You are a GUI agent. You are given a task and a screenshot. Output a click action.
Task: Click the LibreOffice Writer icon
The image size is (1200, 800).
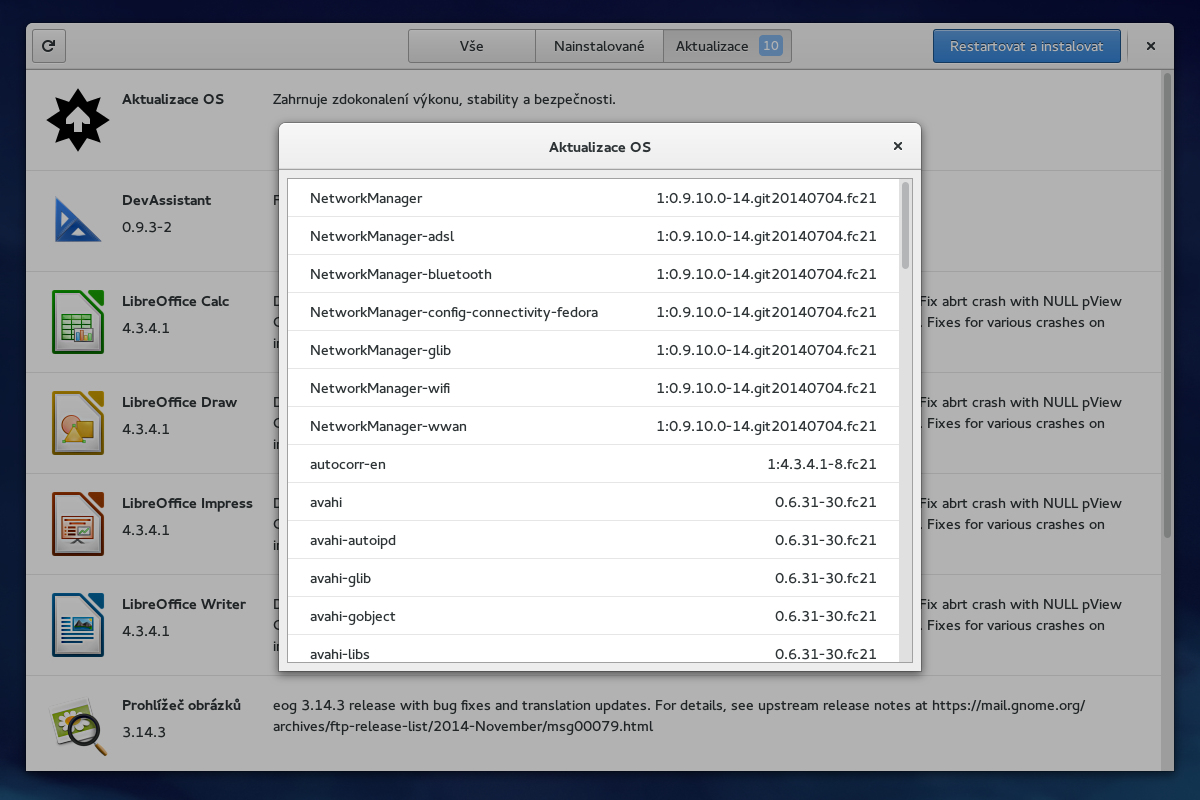(x=78, y=624)
